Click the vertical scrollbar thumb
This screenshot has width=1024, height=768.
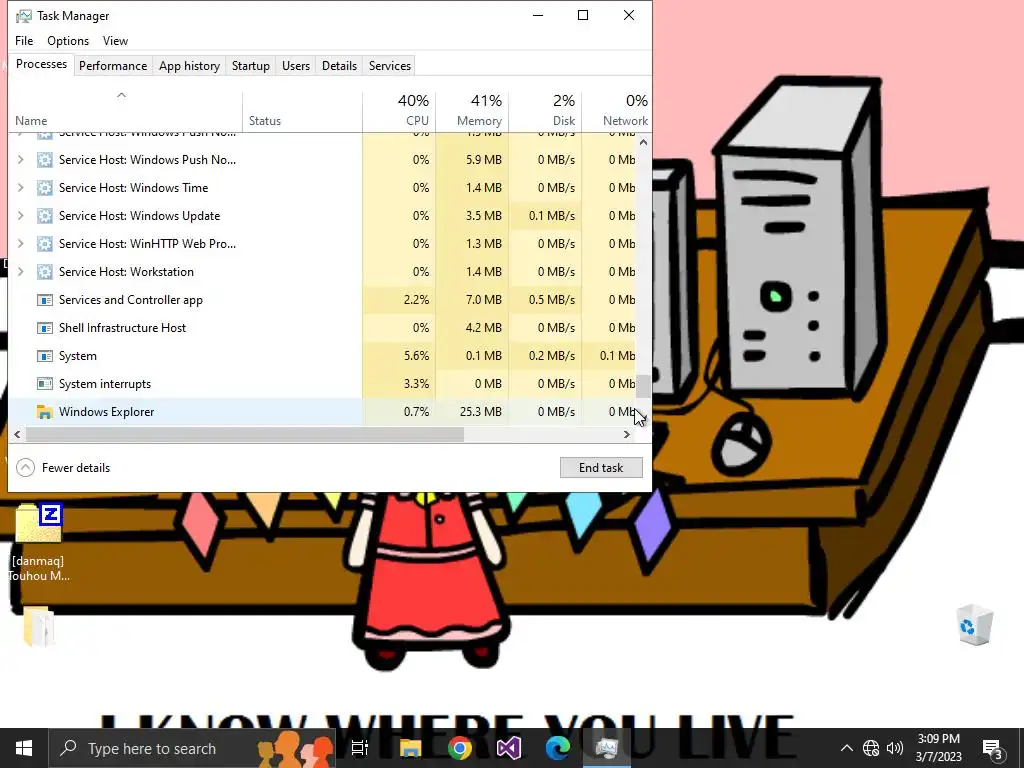(x=643, y=386)
